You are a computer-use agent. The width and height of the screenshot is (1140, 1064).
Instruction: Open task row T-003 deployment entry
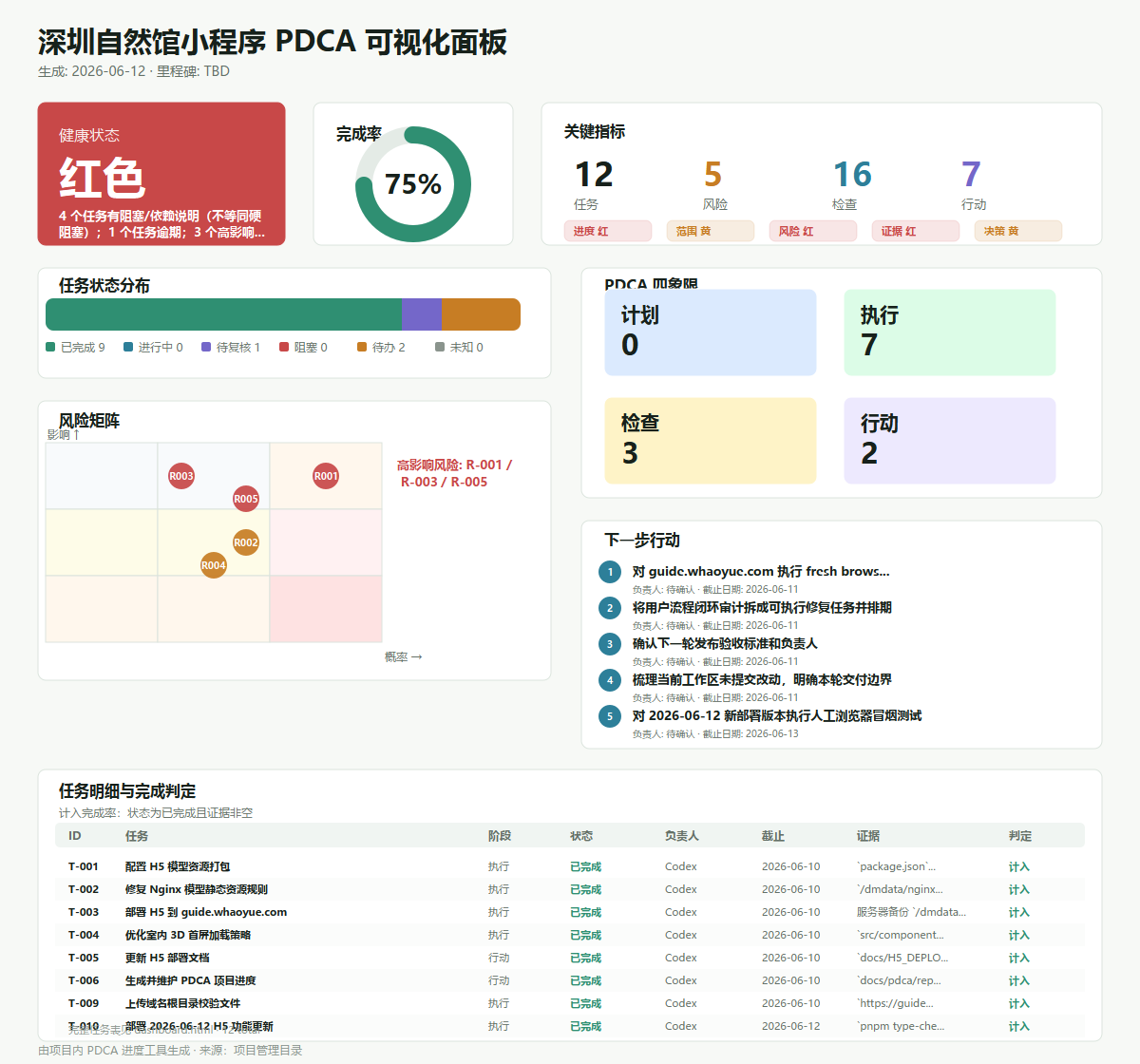point(570,912)
